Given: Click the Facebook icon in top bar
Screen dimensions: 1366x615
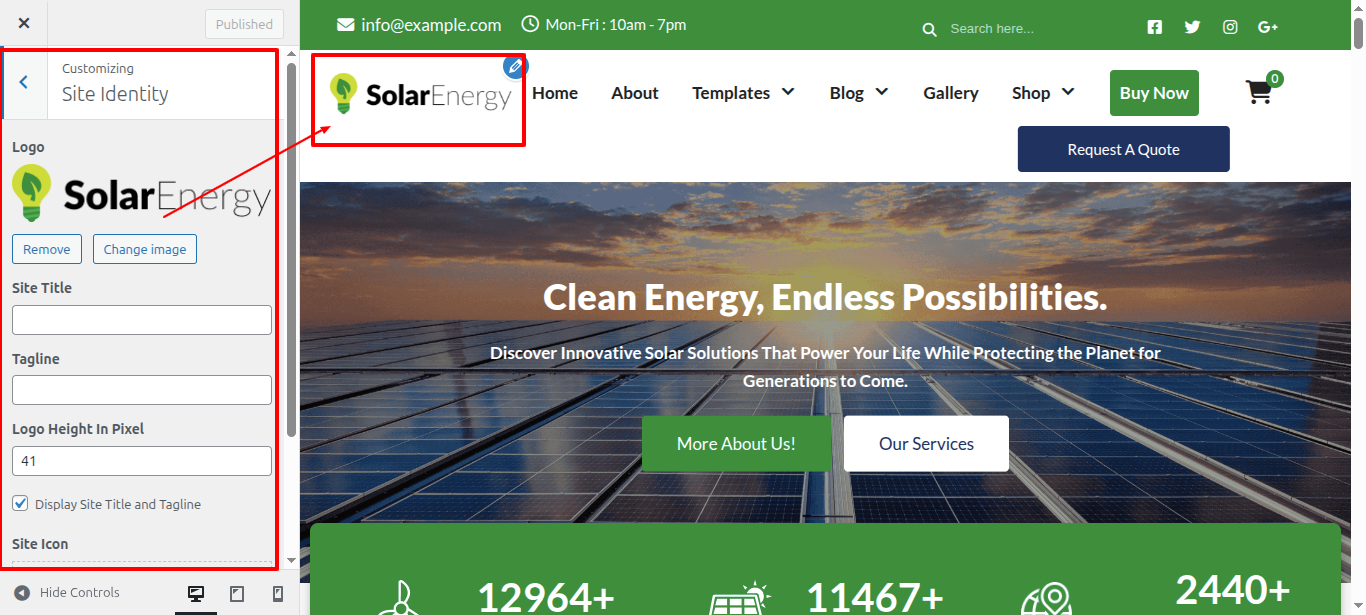Looking at the screenshot, I should [1155, 28].
